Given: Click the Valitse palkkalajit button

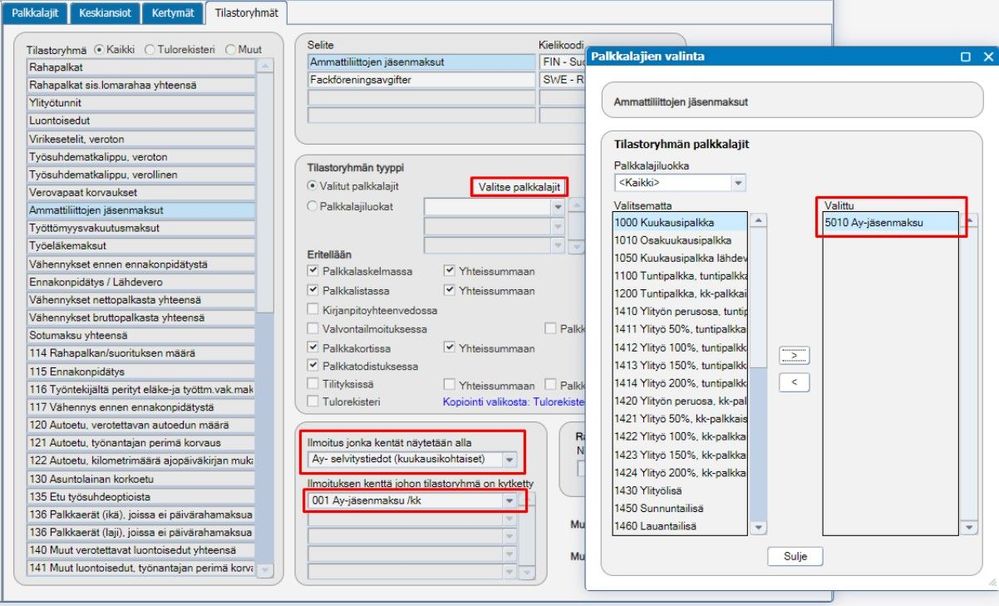Looking at the screenshot, I should [x=519, y=187].
